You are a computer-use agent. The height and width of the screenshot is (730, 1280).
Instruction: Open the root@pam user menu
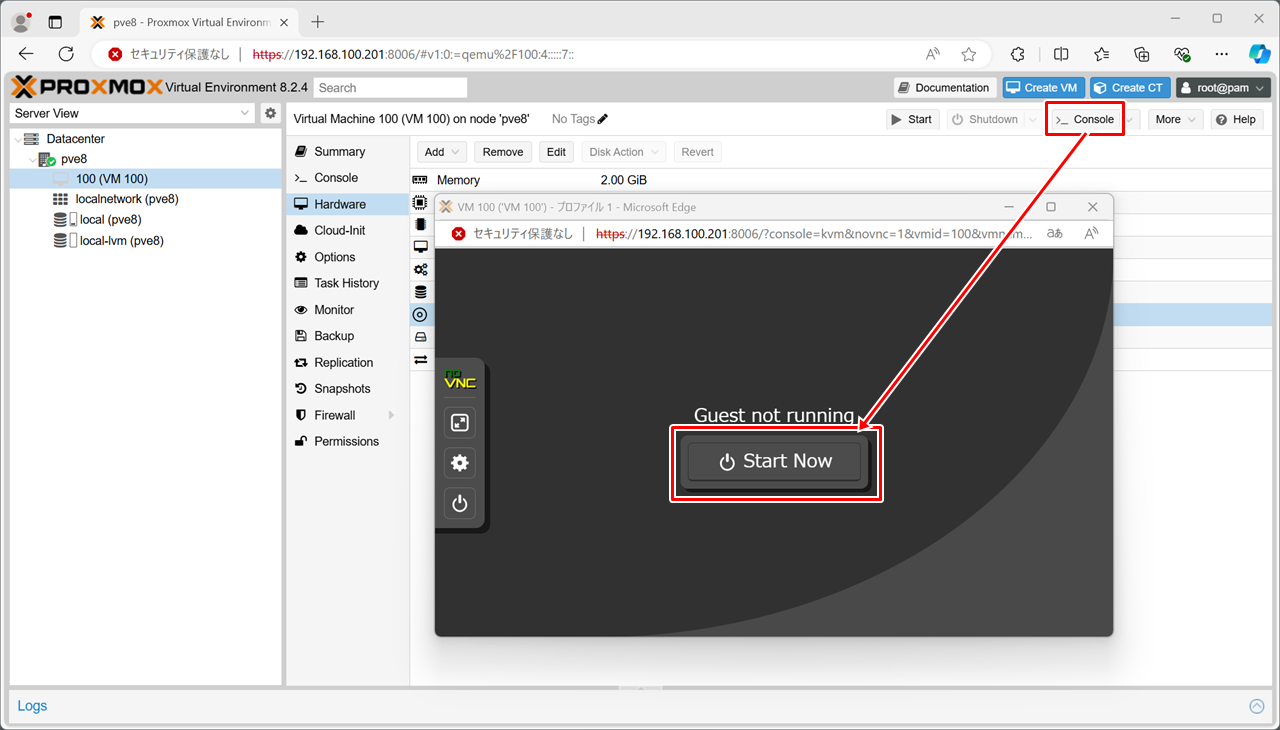coord(1223,88)
